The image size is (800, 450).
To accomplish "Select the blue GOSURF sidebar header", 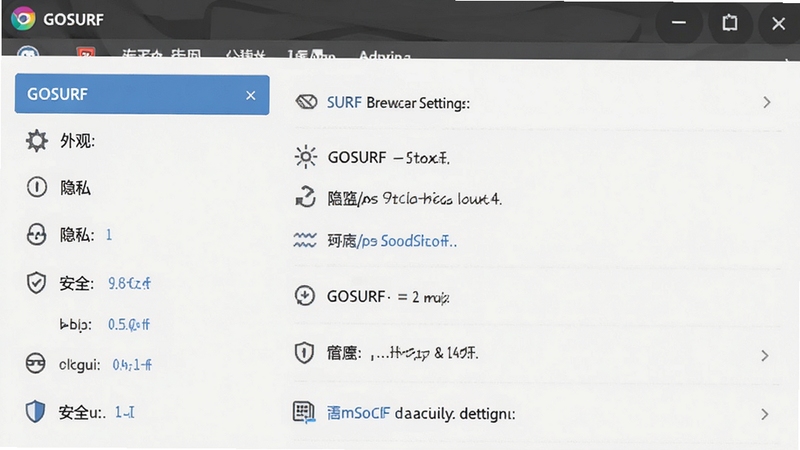I will [142, 94].
